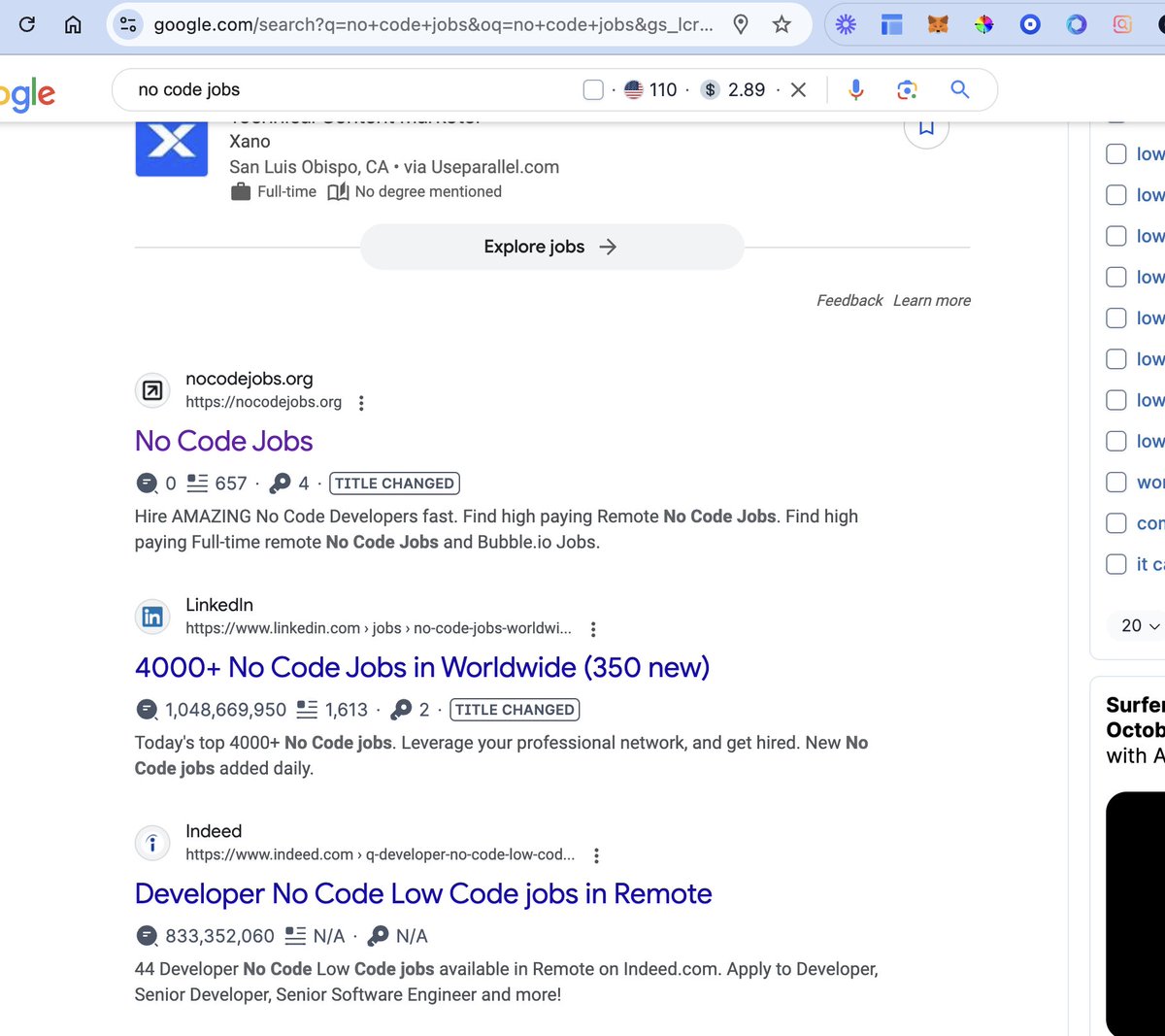Check the box next to 'con' keyword

point(1116,522)
